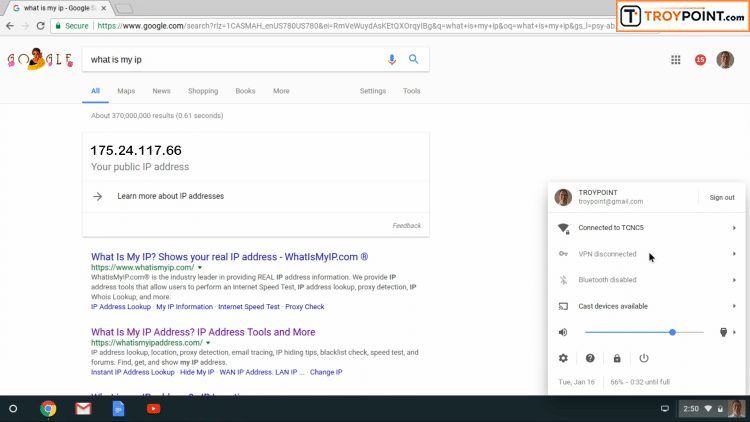Image resolution: width=750 pixels, height=422 pixels.
Task: Click the volume slider handle
Action: (673, 332)
